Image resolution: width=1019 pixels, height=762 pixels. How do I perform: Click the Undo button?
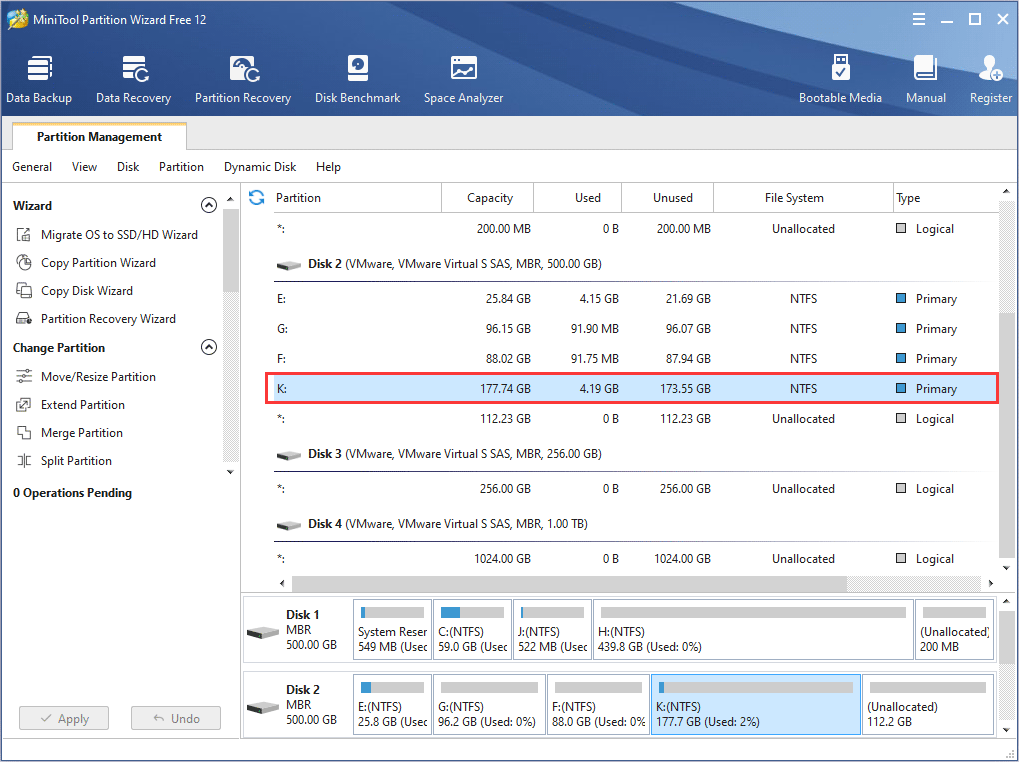point(175,717)
